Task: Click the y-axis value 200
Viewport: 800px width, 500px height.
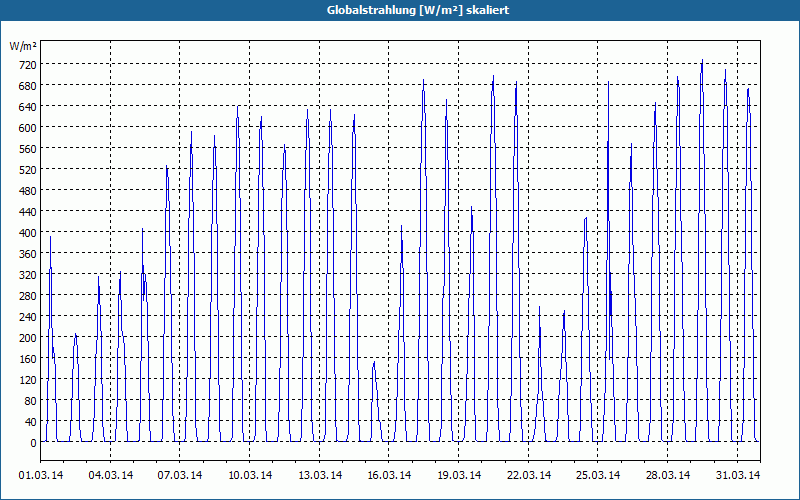Action: [28, 338]
